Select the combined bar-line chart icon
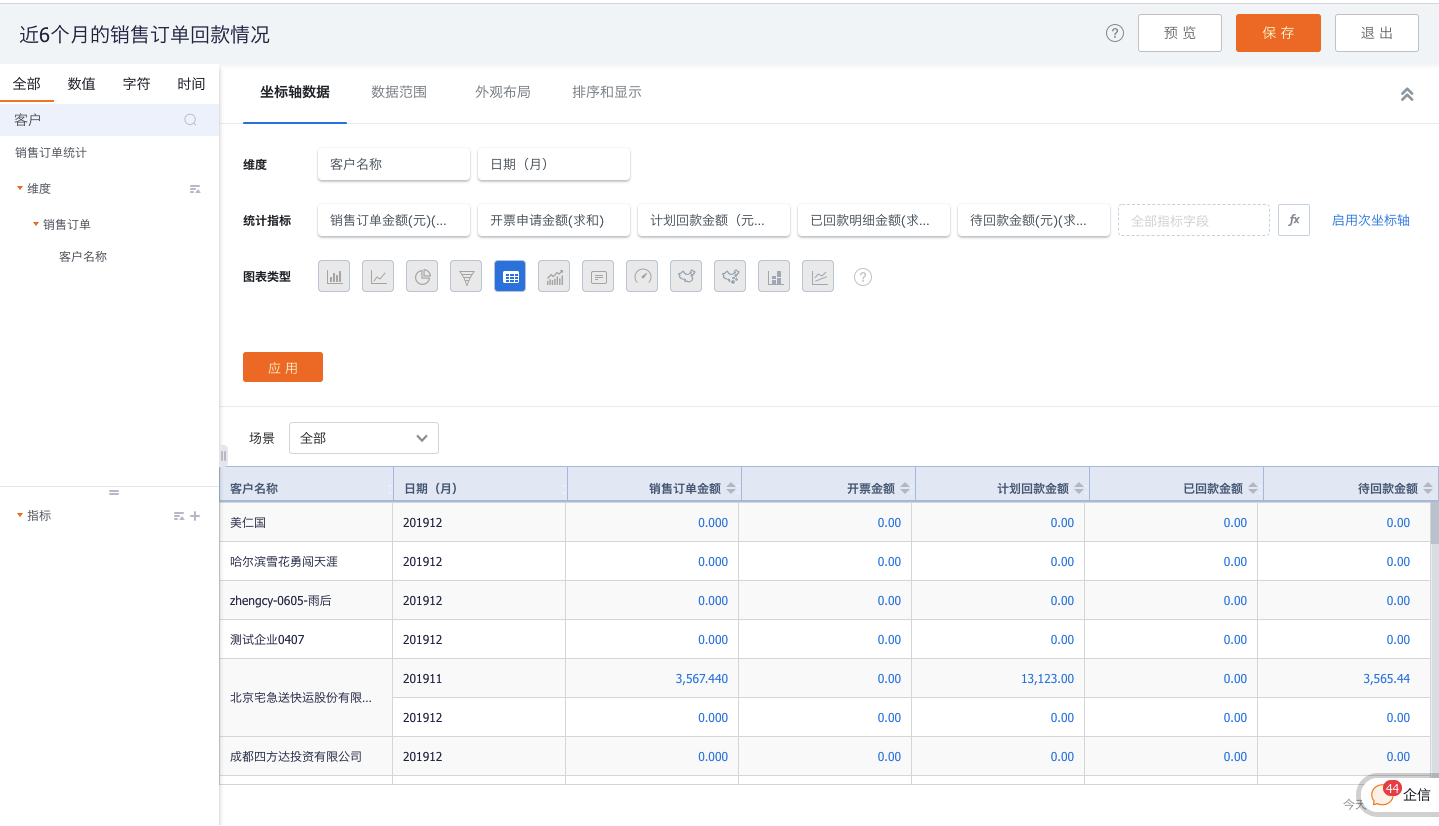The width and height of the screenshot is (1439, 826). [x=554, y=277]
